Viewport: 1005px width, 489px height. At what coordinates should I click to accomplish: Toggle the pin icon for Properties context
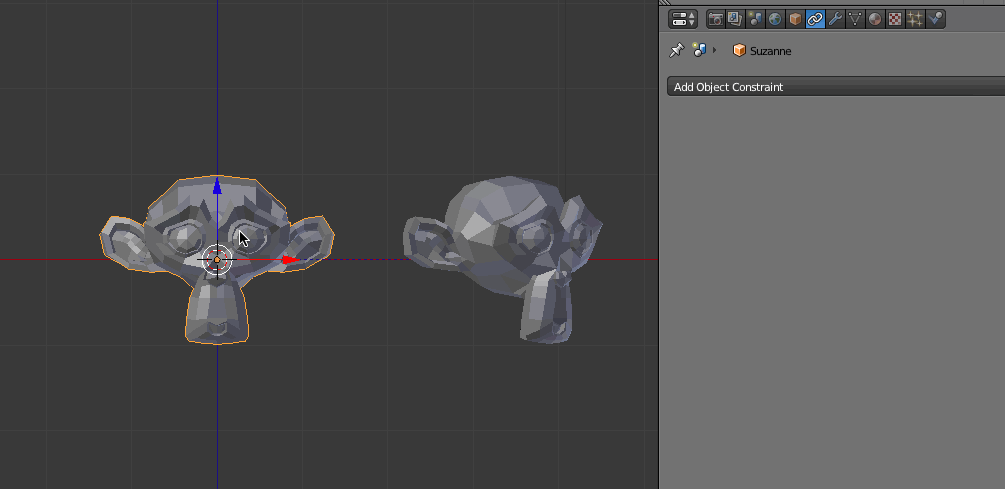pos(676,50)
